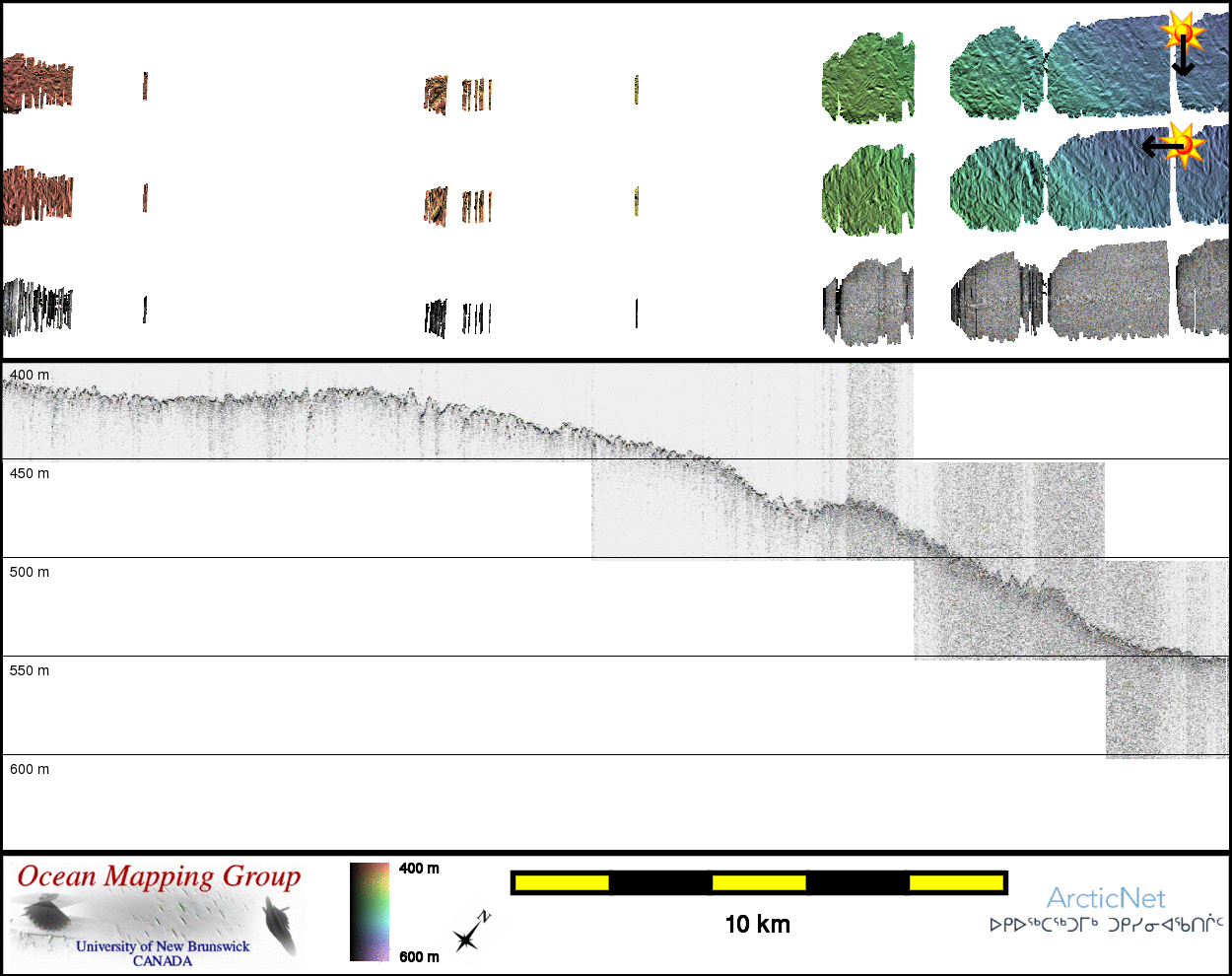Viewport: 1232px width, 976px height.
Task: Click the 600 m label beside color legend
Action: 419,956
